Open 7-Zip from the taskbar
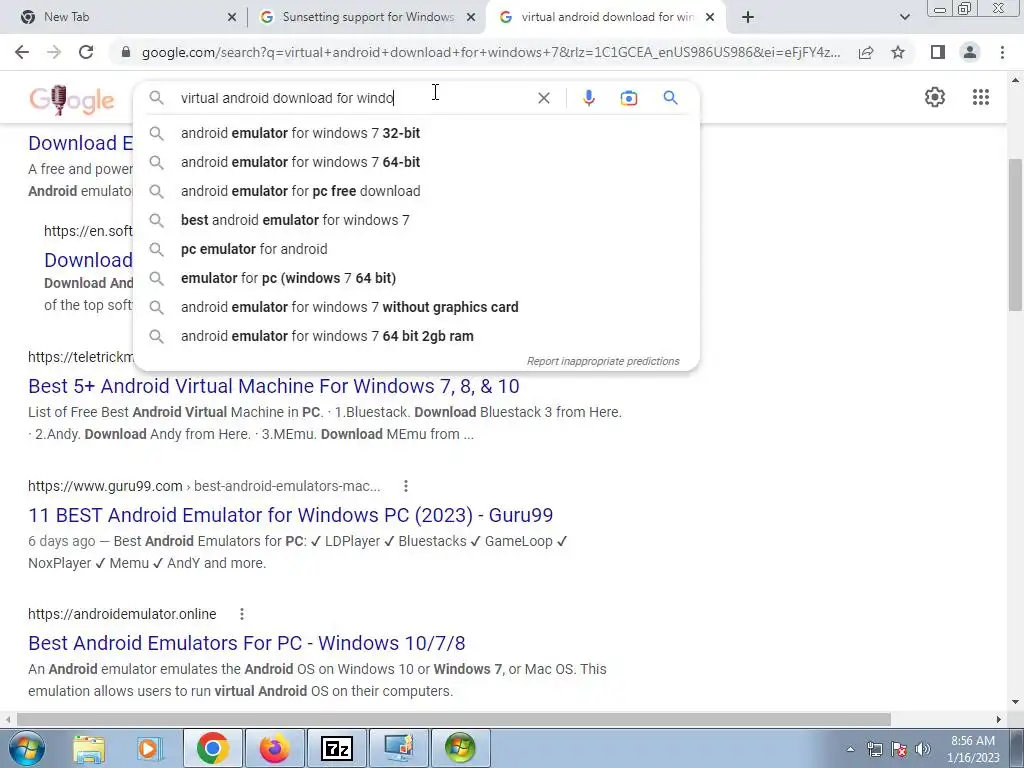This screenshot has width=1024, height=768. pos(336,748)
